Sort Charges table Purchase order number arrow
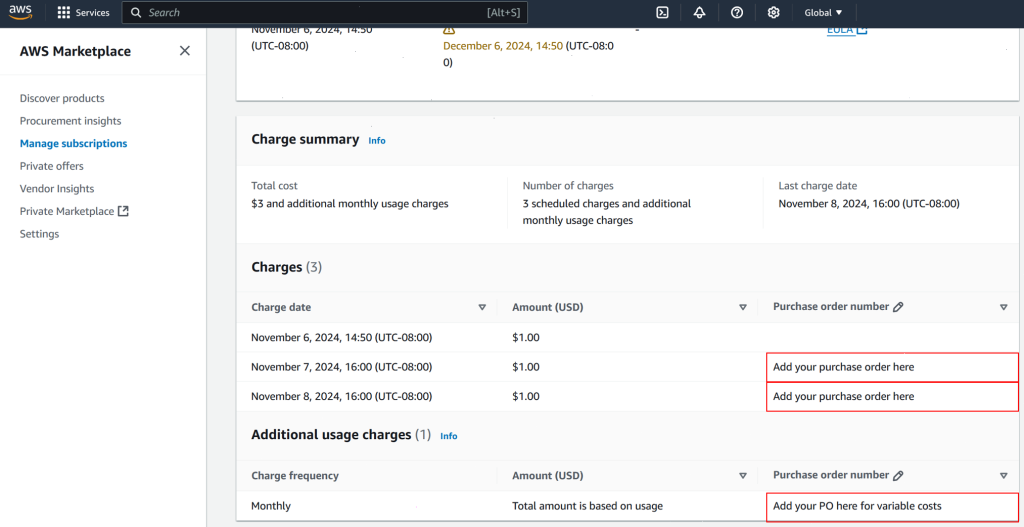Screen dimensions: 1024x527 [1004, 307]
